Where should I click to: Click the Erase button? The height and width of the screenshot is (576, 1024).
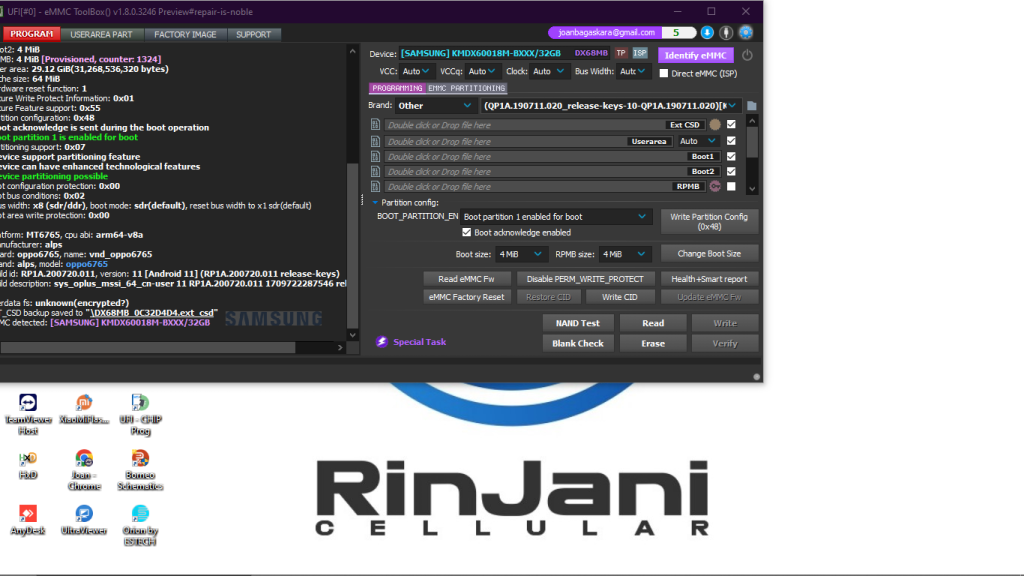(x=653, y=344)
